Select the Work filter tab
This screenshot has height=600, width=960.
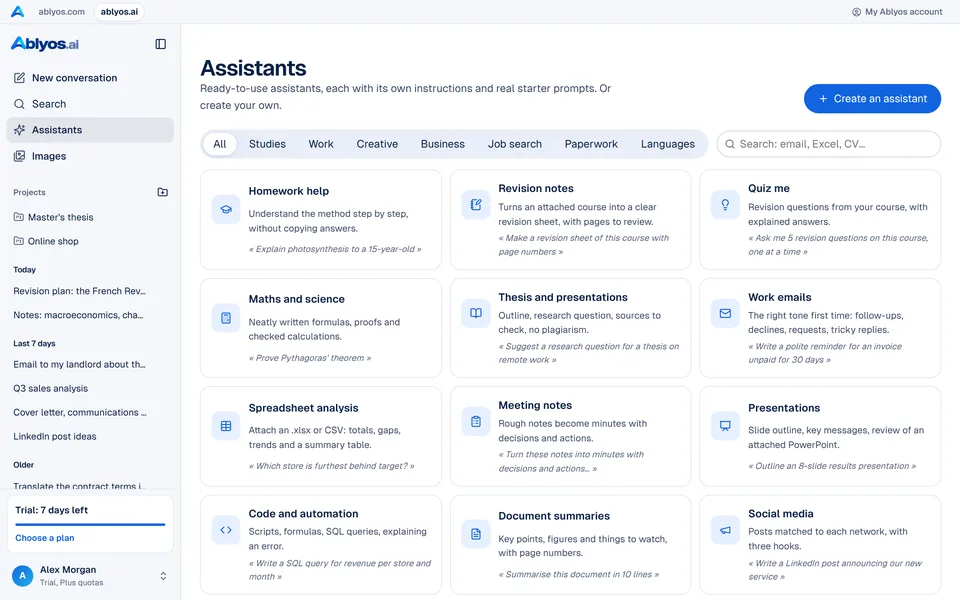tap(321, 144)
